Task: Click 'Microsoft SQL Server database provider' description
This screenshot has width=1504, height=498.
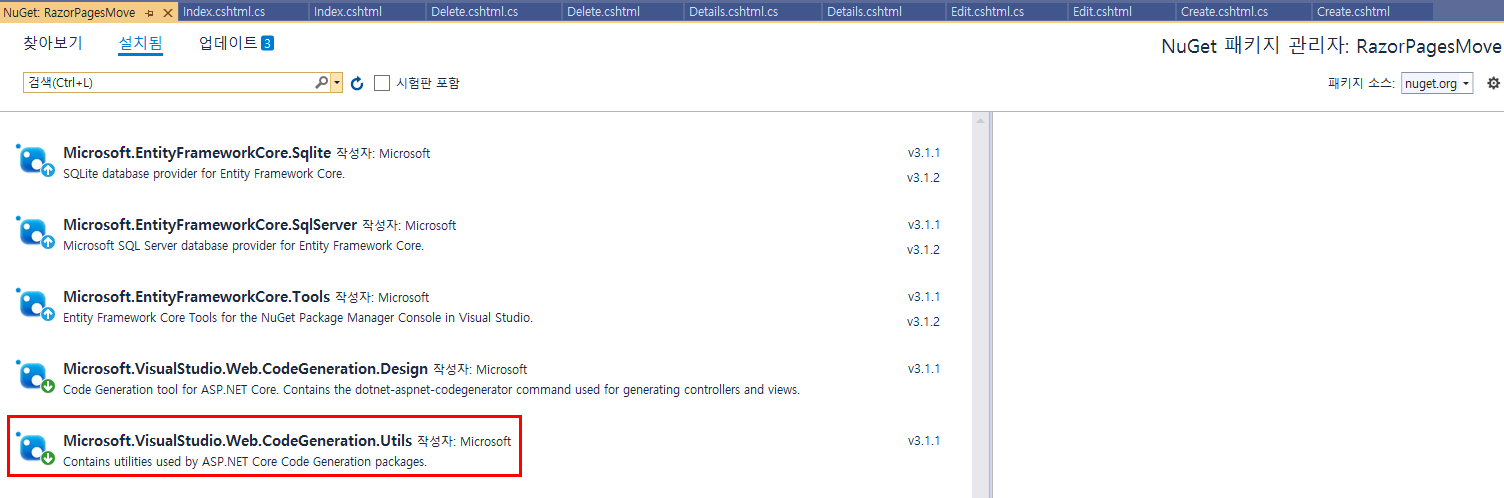Action: (243, 246)
